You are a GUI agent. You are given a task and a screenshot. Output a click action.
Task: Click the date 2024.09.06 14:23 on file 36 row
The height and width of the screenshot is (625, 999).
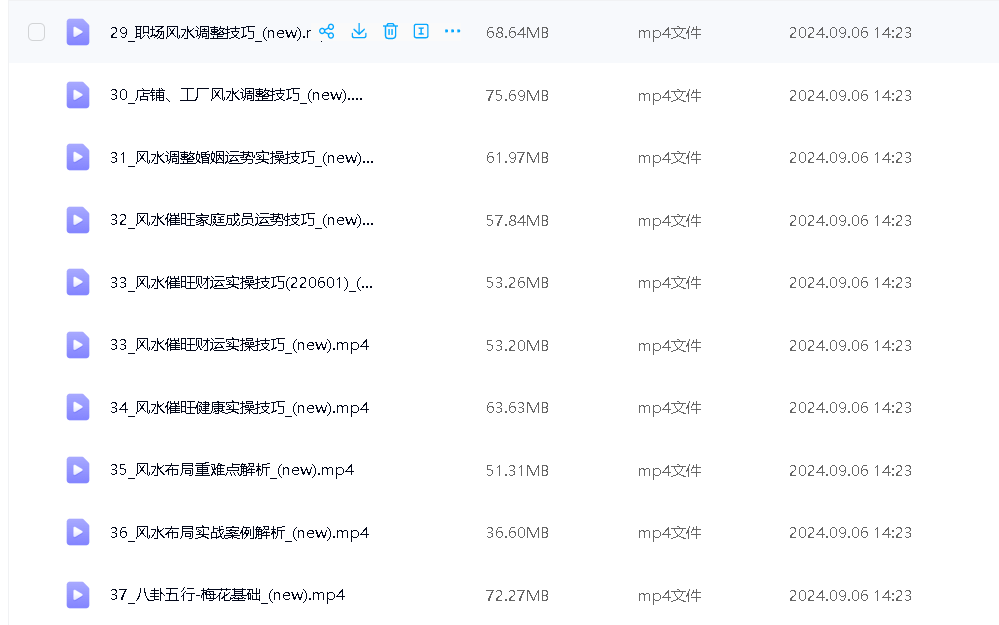(x=850, y=533)
